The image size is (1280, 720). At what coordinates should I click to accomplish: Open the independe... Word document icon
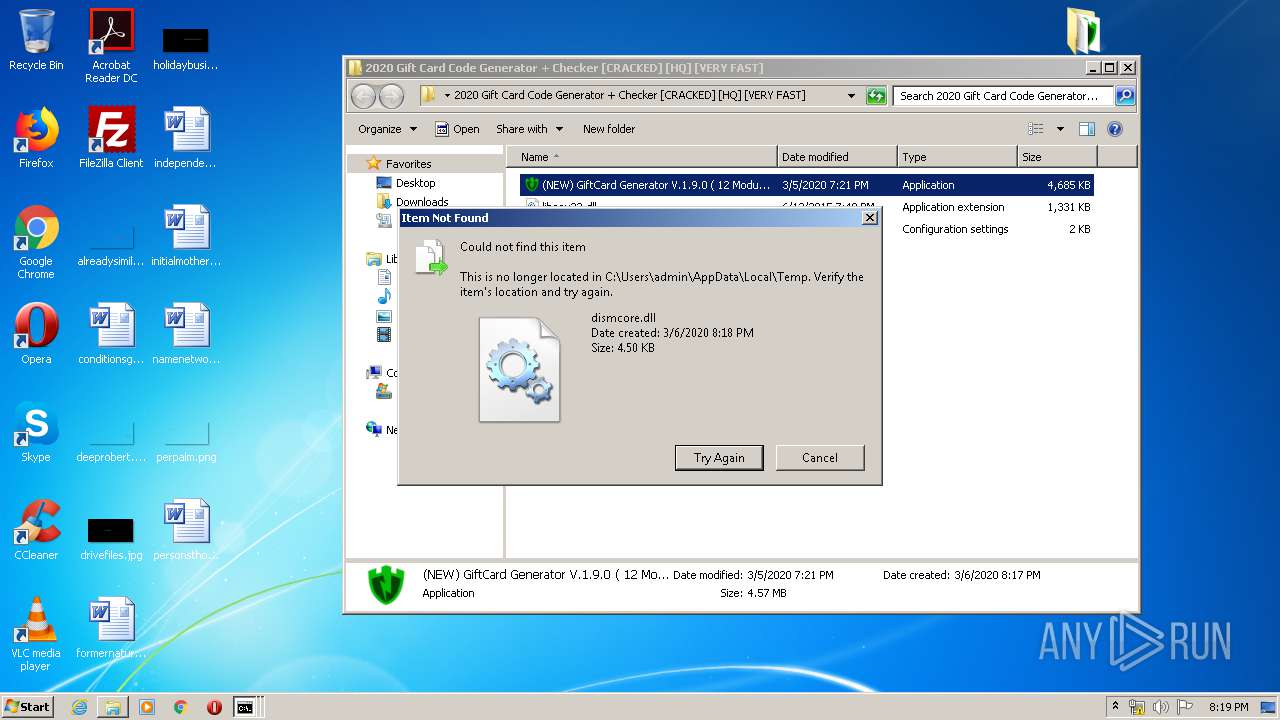coord(186,138)
